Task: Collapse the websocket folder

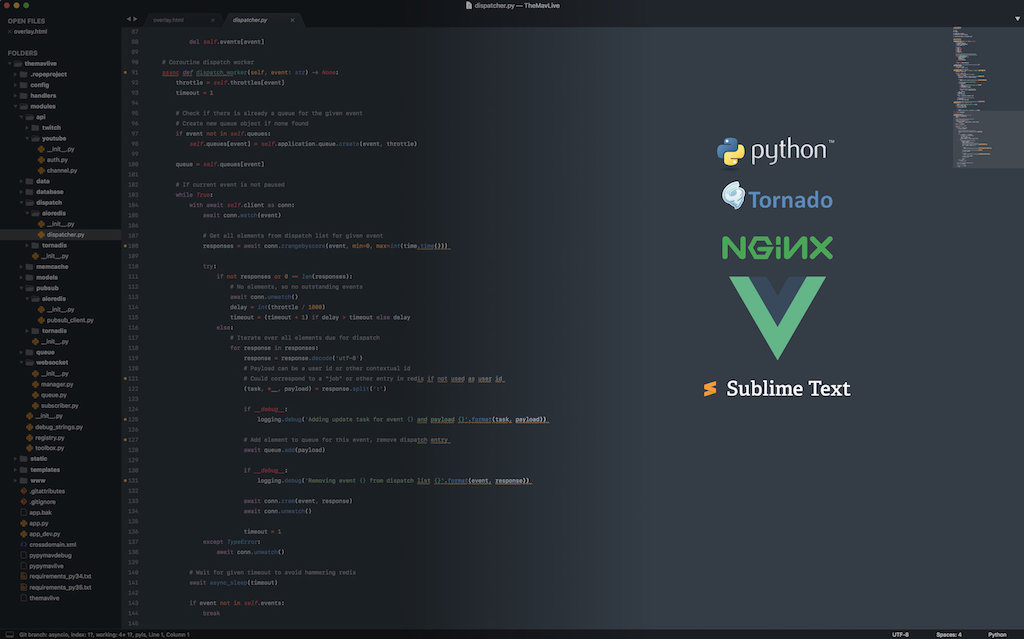Action: point(22,363)
